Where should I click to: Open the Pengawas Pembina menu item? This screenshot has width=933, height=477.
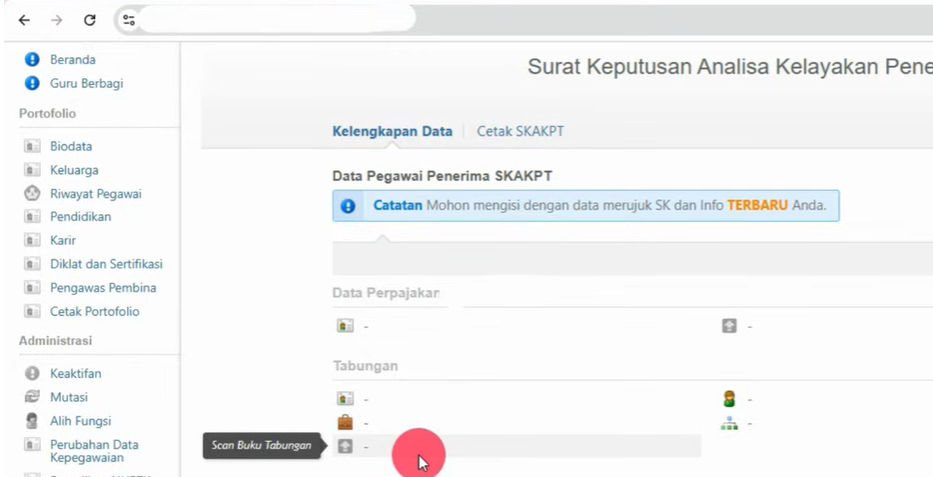click(103, 288)
